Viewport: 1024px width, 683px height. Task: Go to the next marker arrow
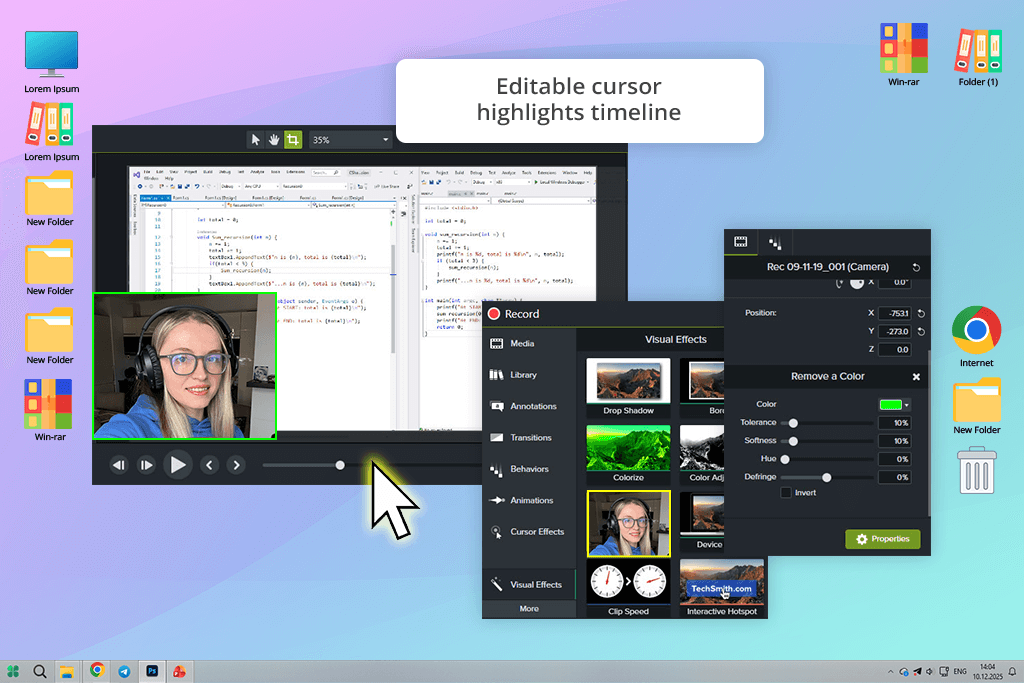[x=236, y=465]
